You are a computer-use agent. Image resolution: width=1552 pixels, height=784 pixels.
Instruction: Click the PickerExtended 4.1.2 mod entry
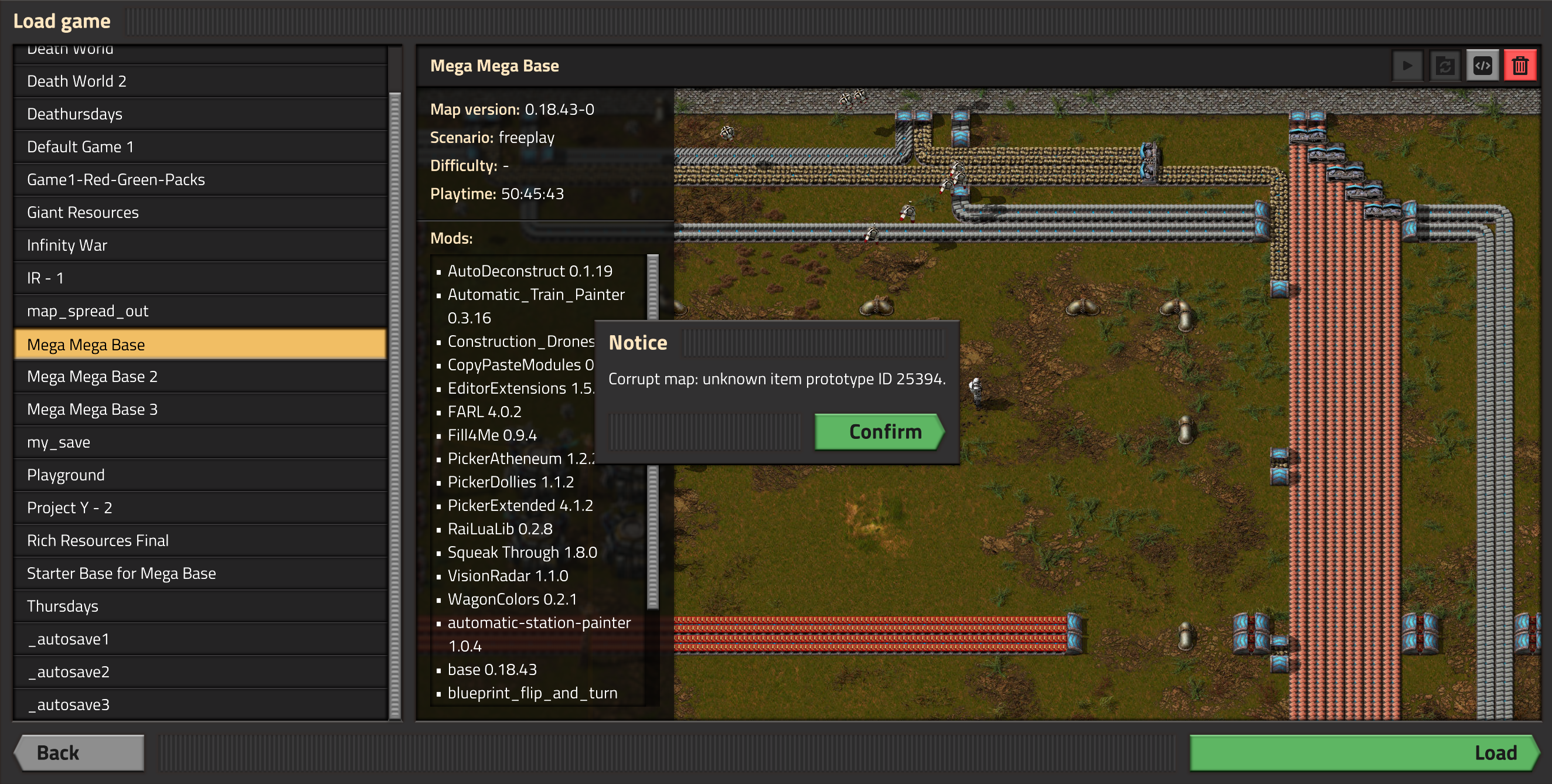click(x=520, y=506)
